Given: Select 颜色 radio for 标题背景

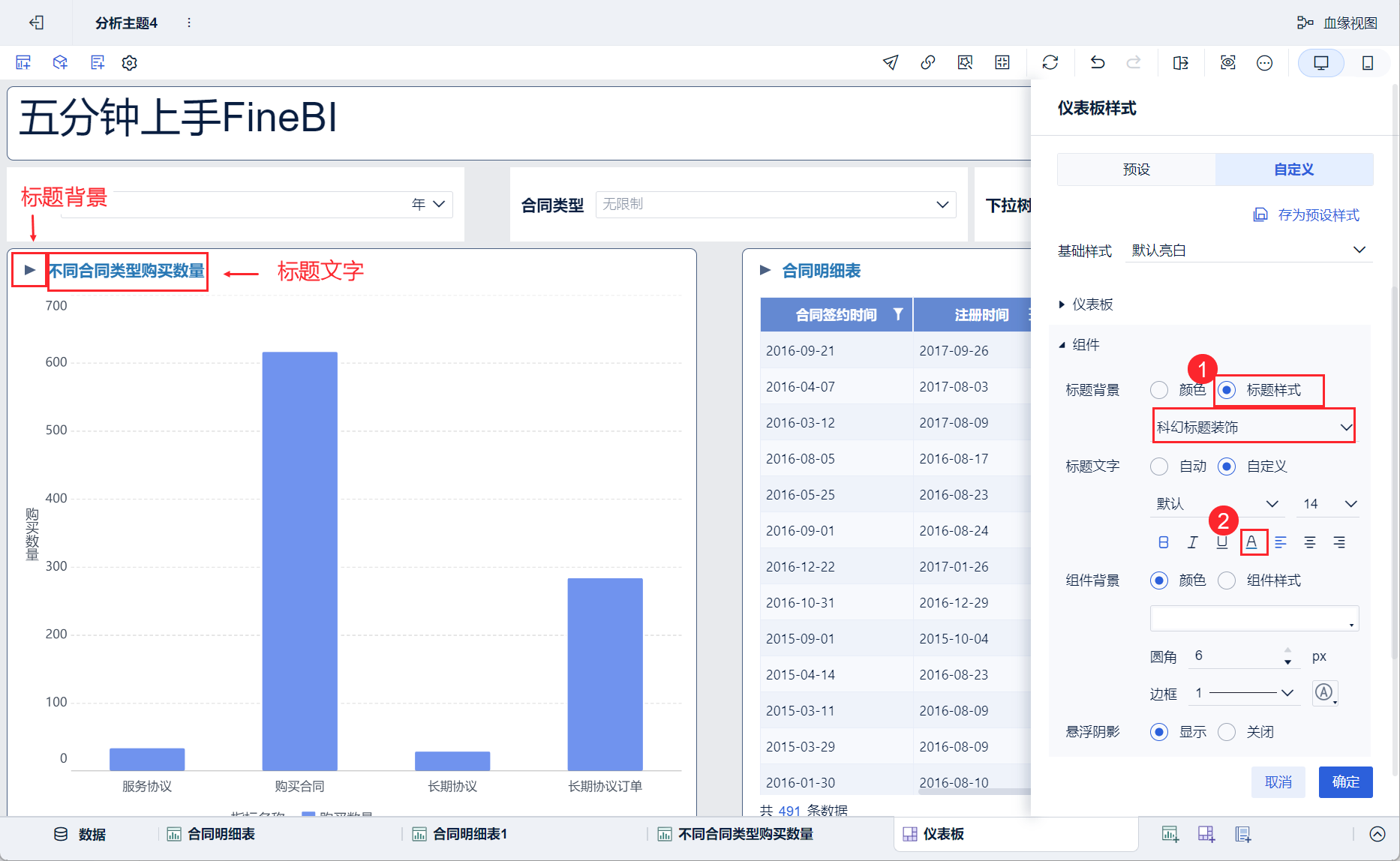Looking at the screenshot, I should coord(1160,390).
